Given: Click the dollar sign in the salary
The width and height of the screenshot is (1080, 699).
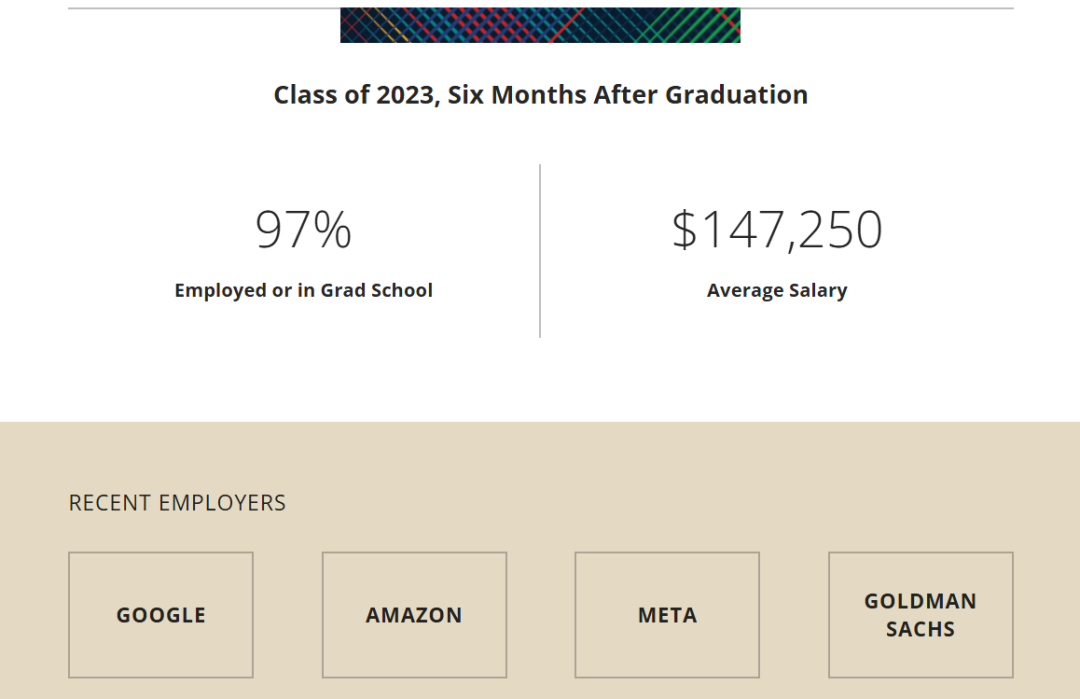Looking at the screenshot, I should pos(684,229).
